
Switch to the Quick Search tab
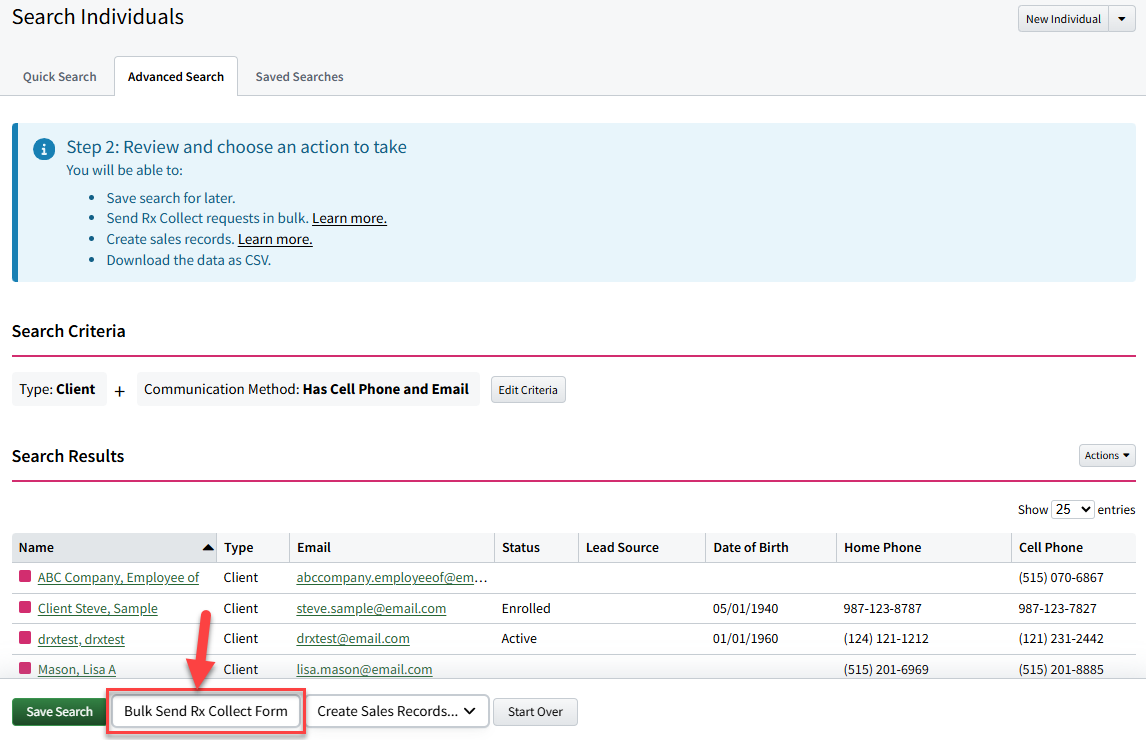(x=59, y=76)
